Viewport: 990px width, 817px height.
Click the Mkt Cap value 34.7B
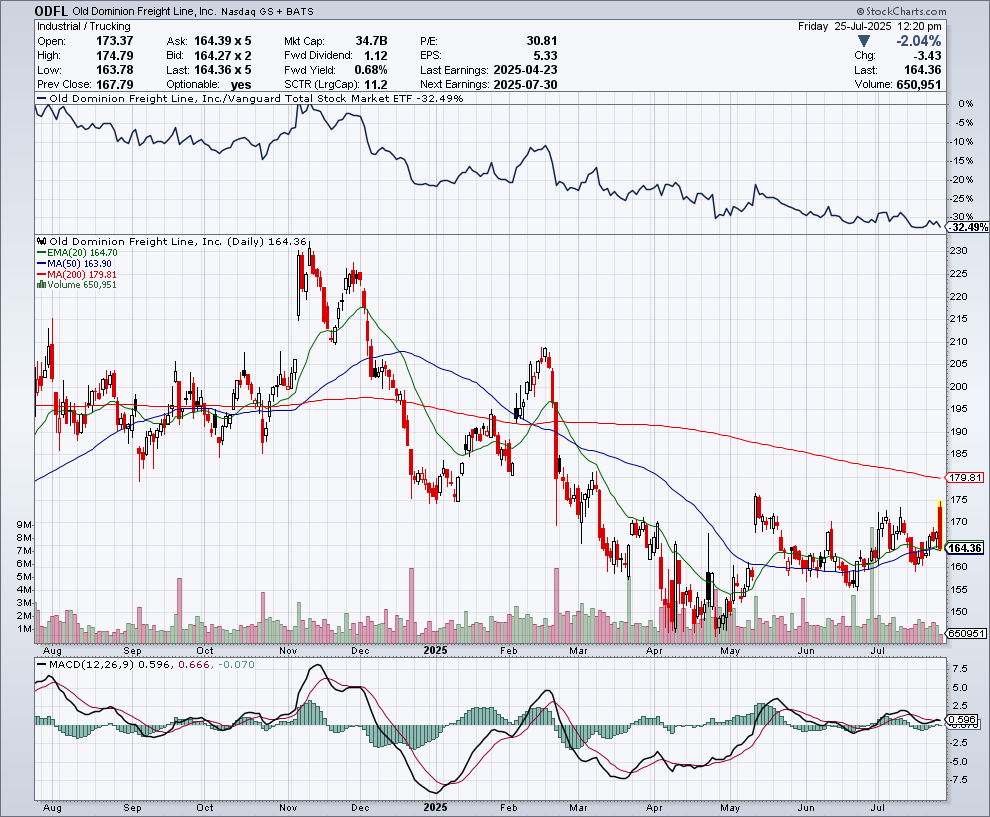(371, 41)
